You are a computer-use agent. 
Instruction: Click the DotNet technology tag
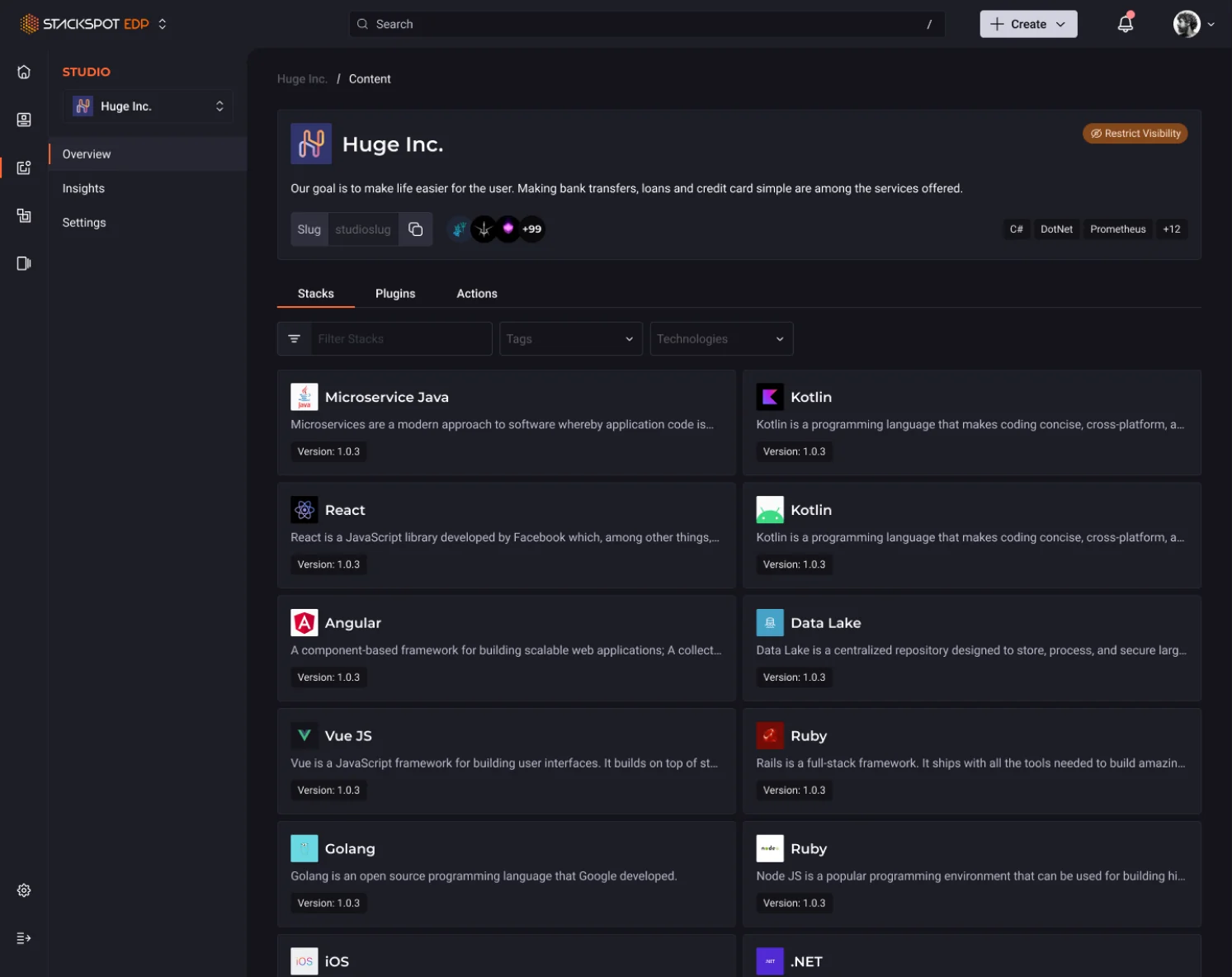[x=1056, y=229]
